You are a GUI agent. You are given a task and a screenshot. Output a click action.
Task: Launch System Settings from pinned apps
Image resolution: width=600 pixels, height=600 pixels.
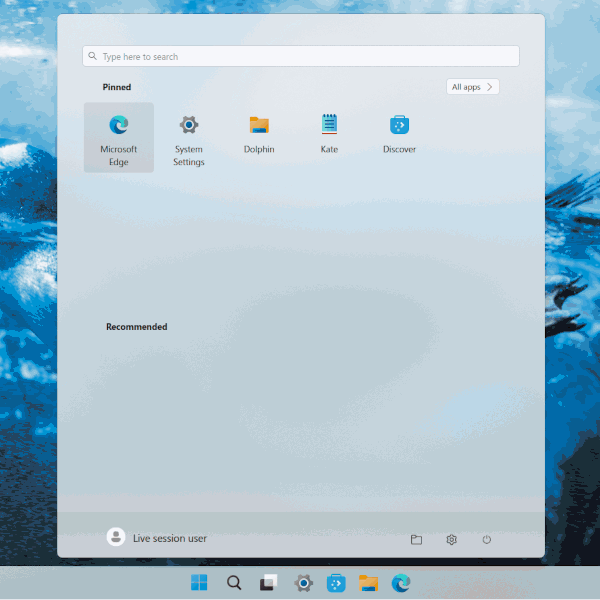pyautogui.click(x=188, y=136)
